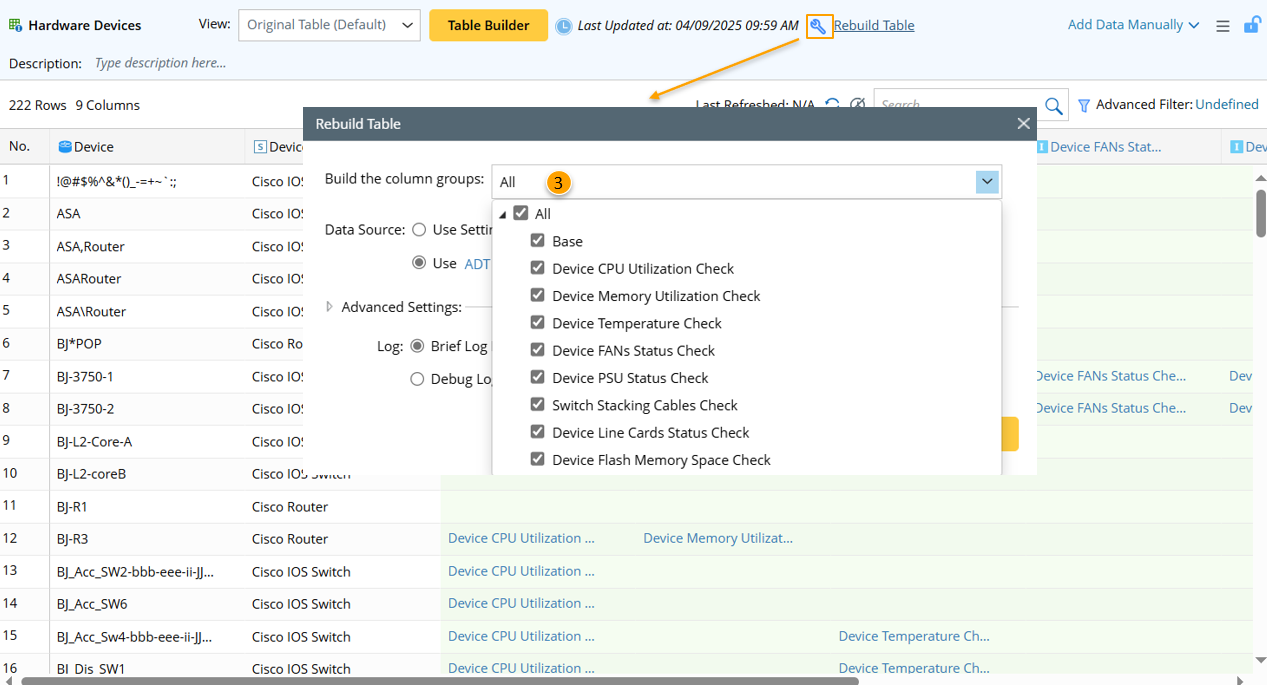Click the refresh icon beside Last Refreshed
The image size is (1267, 685).
(832, 105)
